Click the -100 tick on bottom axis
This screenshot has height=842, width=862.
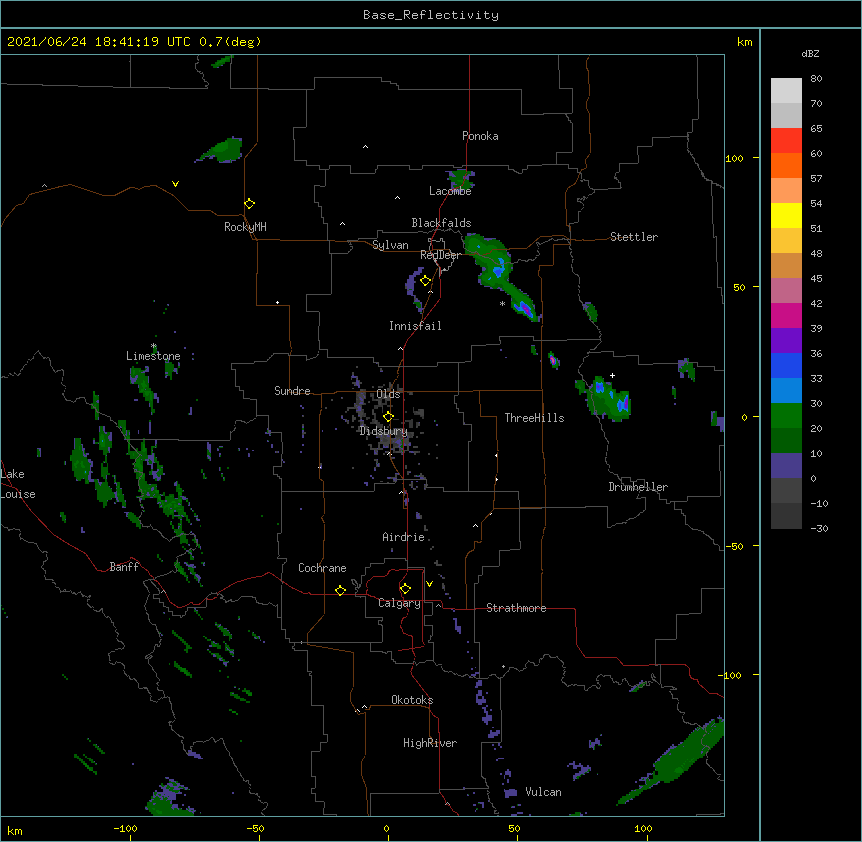[125, 828]
